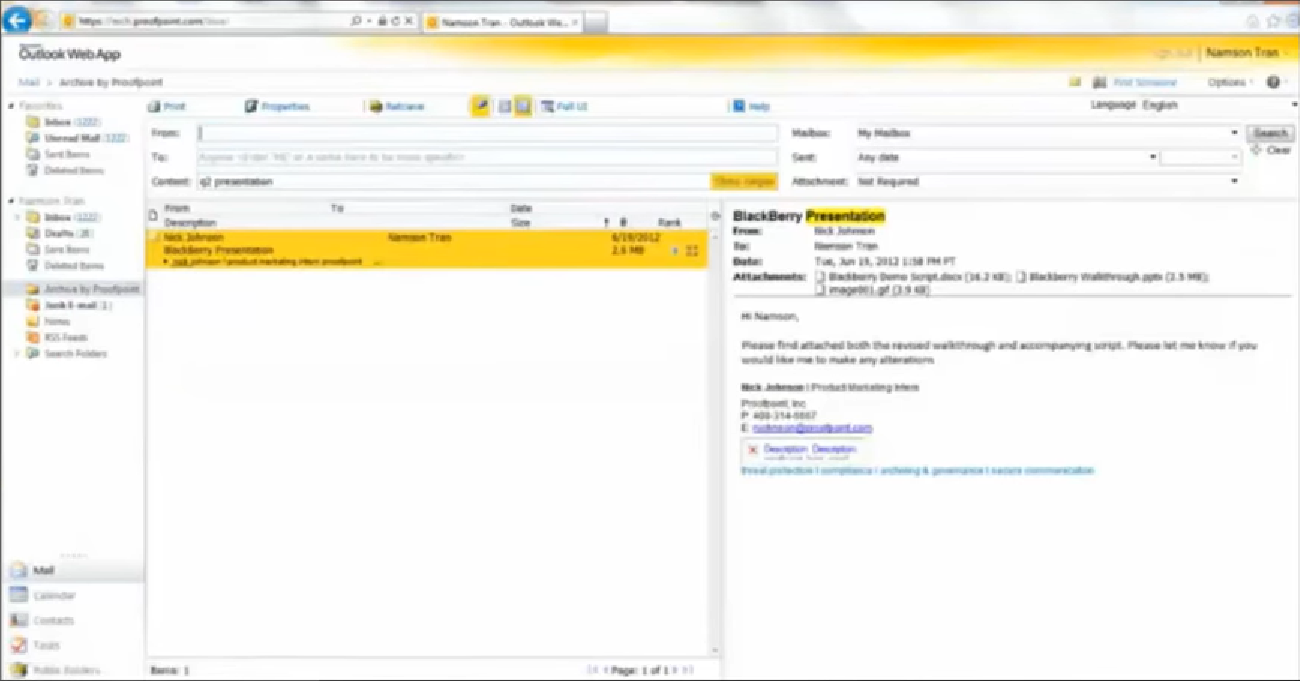Click in the To search field

click(x=487, y=157)
